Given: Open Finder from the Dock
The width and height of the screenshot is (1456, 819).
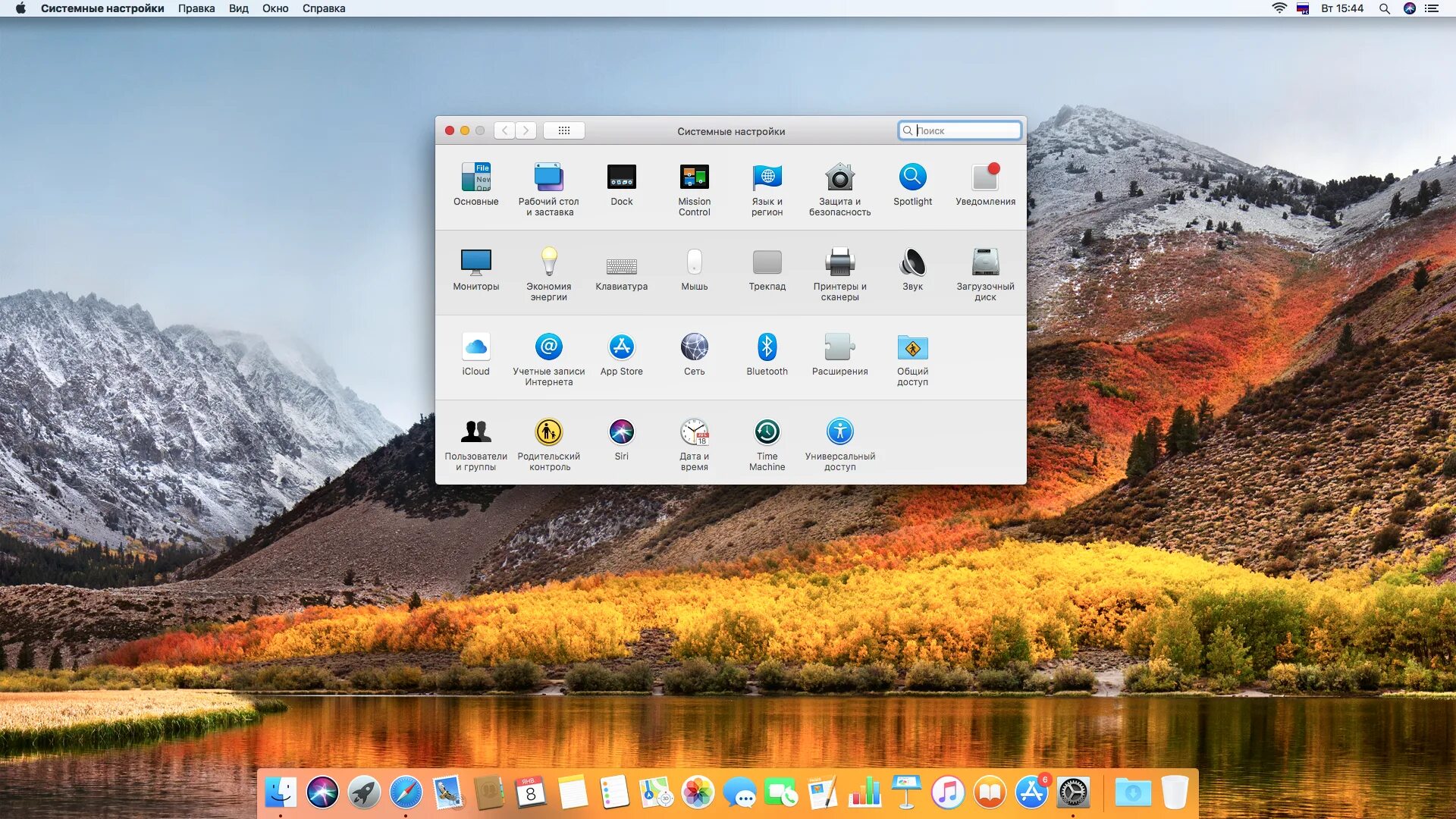Looking at the screenshot, I should coord(281,793).
